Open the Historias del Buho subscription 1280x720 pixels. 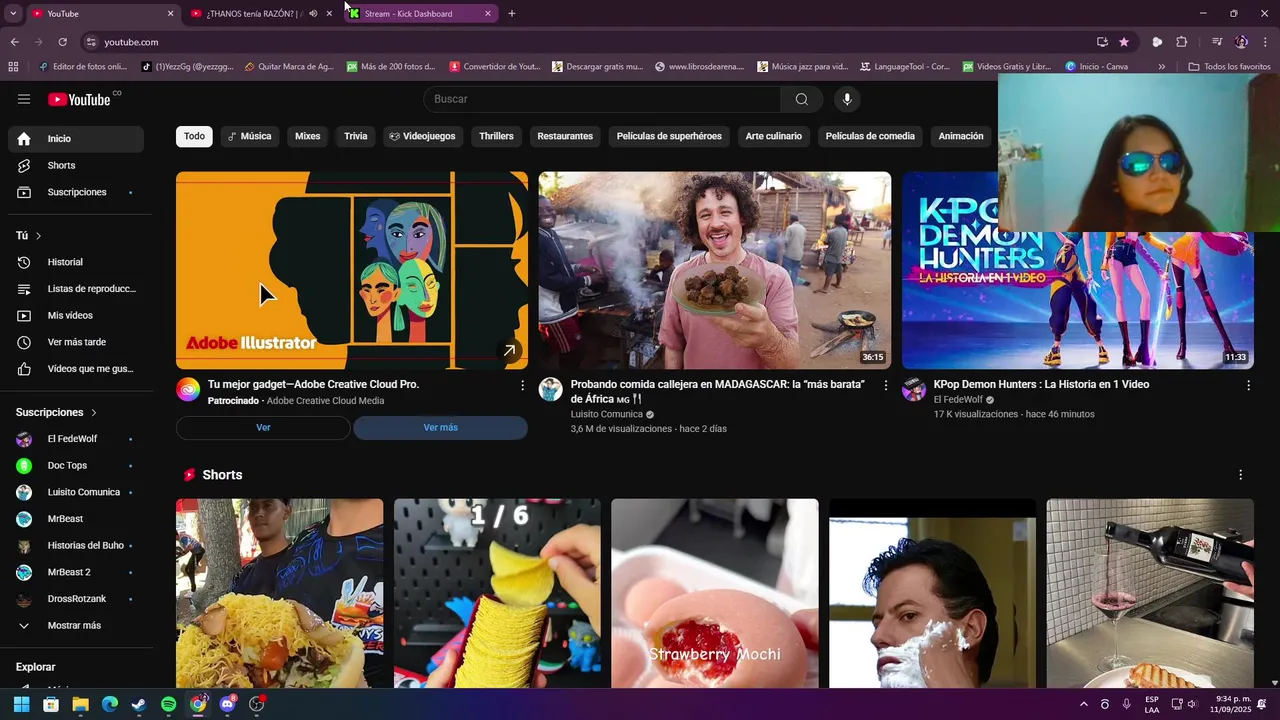pos(76,546)
